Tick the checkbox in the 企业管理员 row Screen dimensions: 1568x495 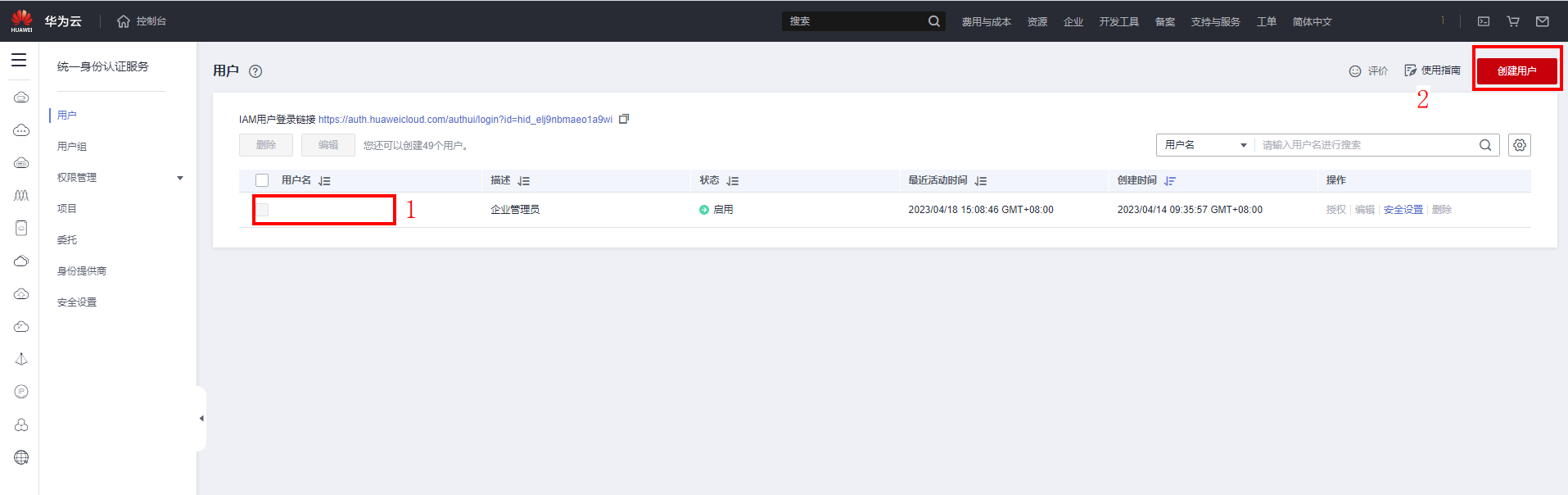coord(262,210)
